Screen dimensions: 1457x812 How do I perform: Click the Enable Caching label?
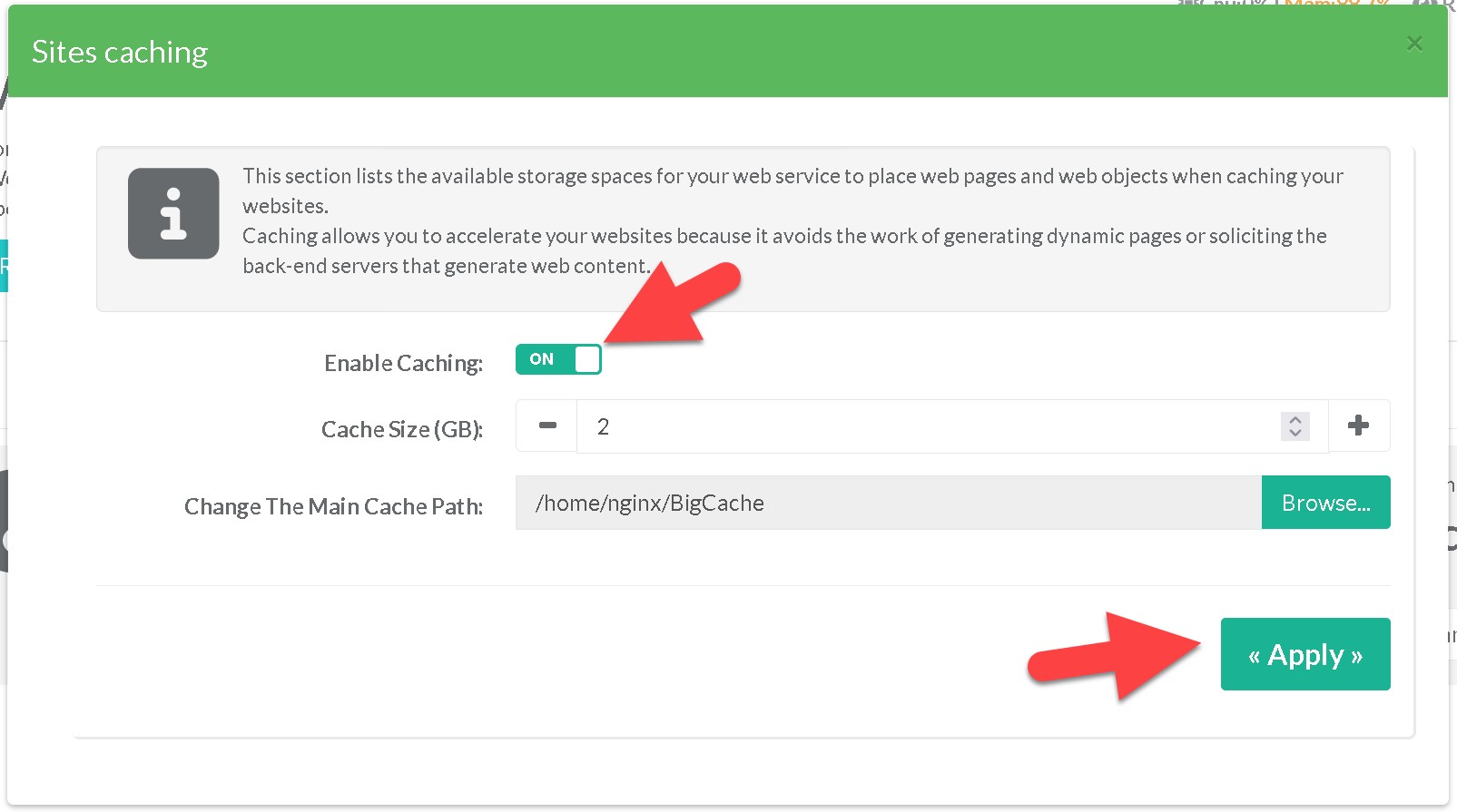[403, 363]
